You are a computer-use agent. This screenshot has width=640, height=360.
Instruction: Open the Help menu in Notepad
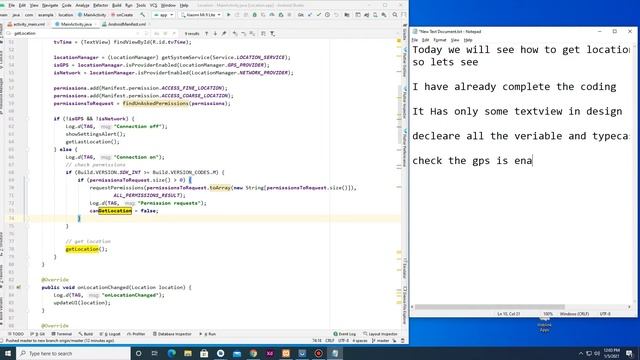(x=468, y=40)
